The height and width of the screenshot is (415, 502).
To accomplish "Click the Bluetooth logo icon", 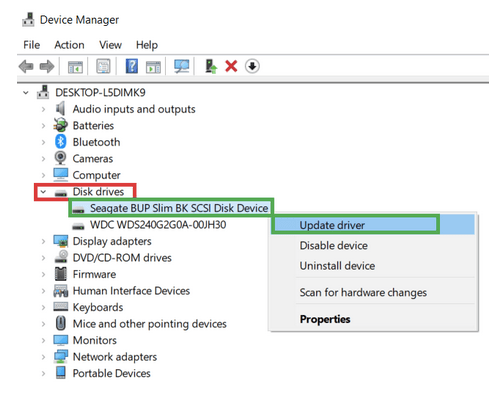I will click(60, 142).
